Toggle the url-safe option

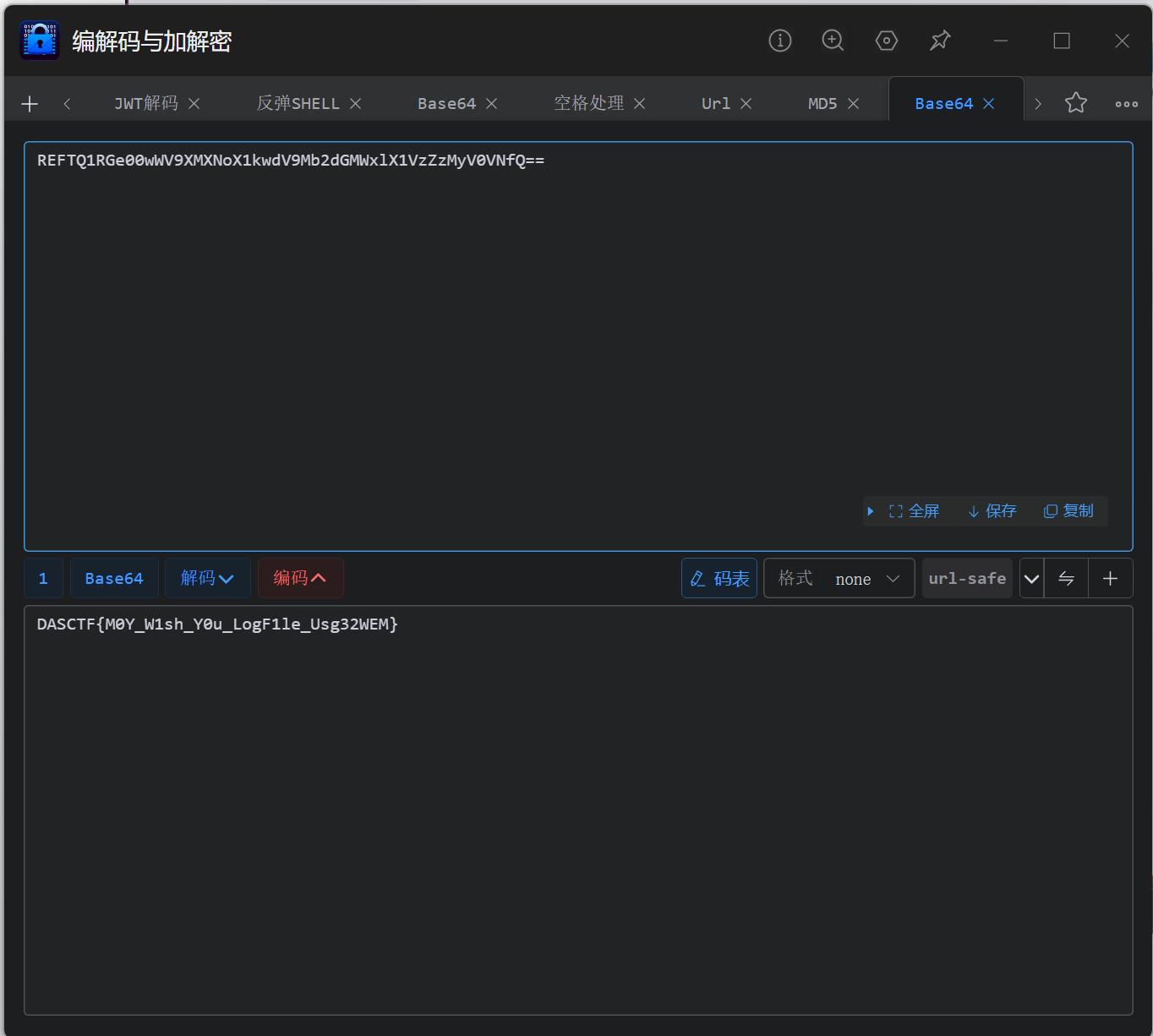(967, 578)
